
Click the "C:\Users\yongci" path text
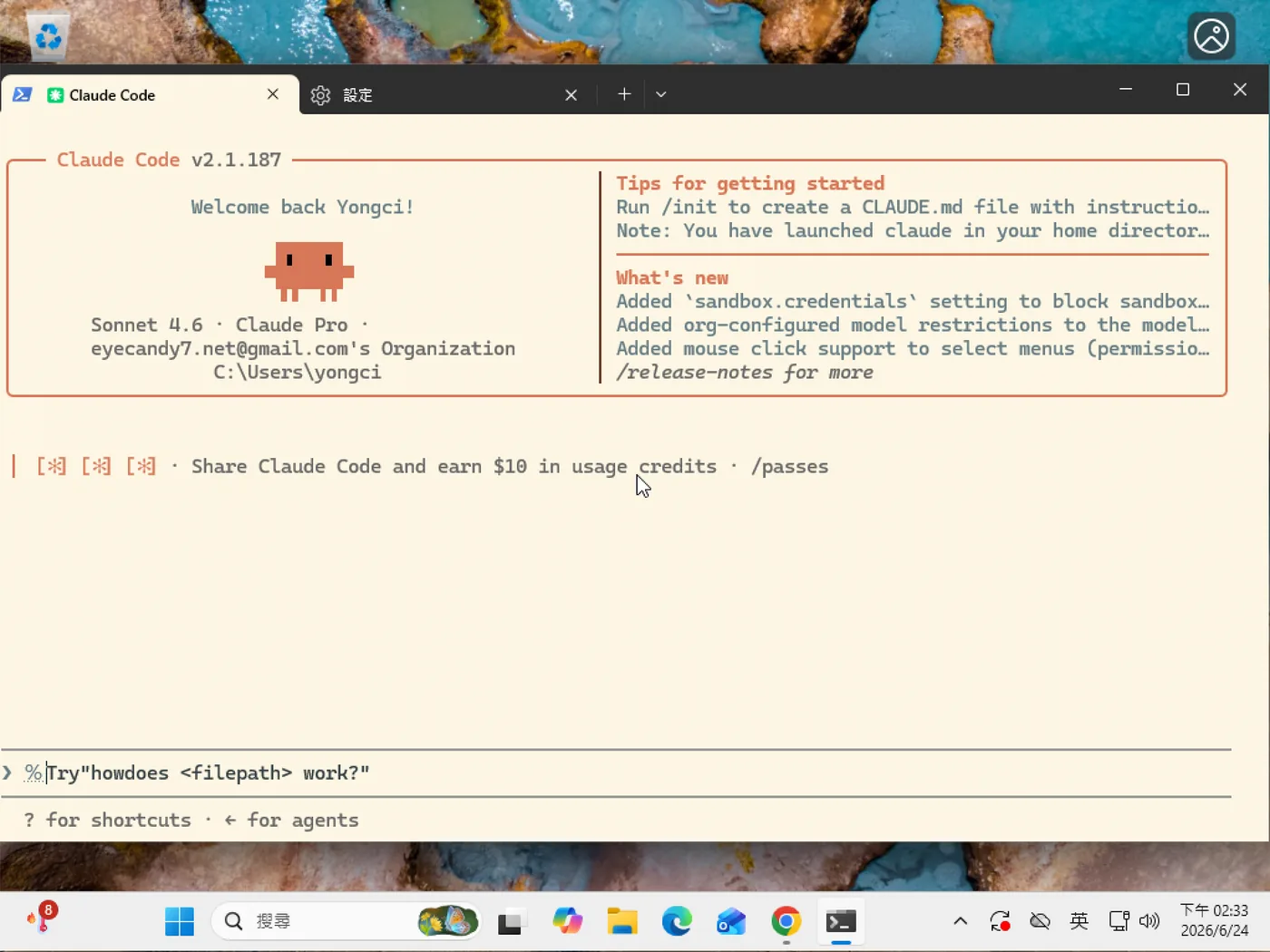pos(298,372)
